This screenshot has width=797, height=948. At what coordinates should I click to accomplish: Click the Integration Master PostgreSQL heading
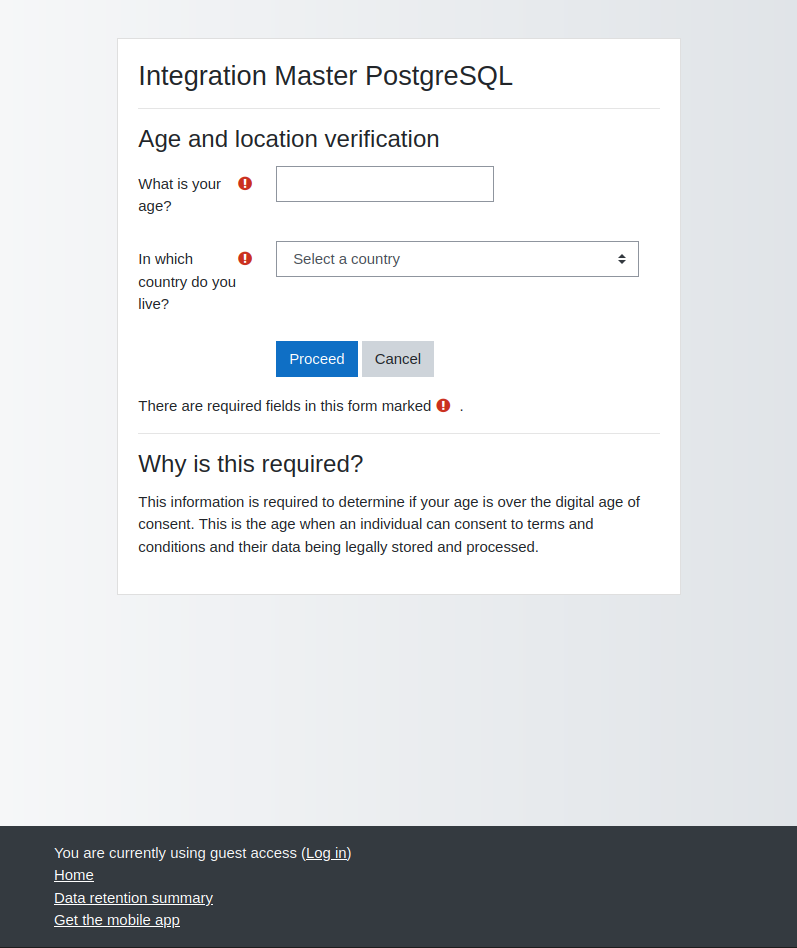pyautogui.click(x=325, y=76)
